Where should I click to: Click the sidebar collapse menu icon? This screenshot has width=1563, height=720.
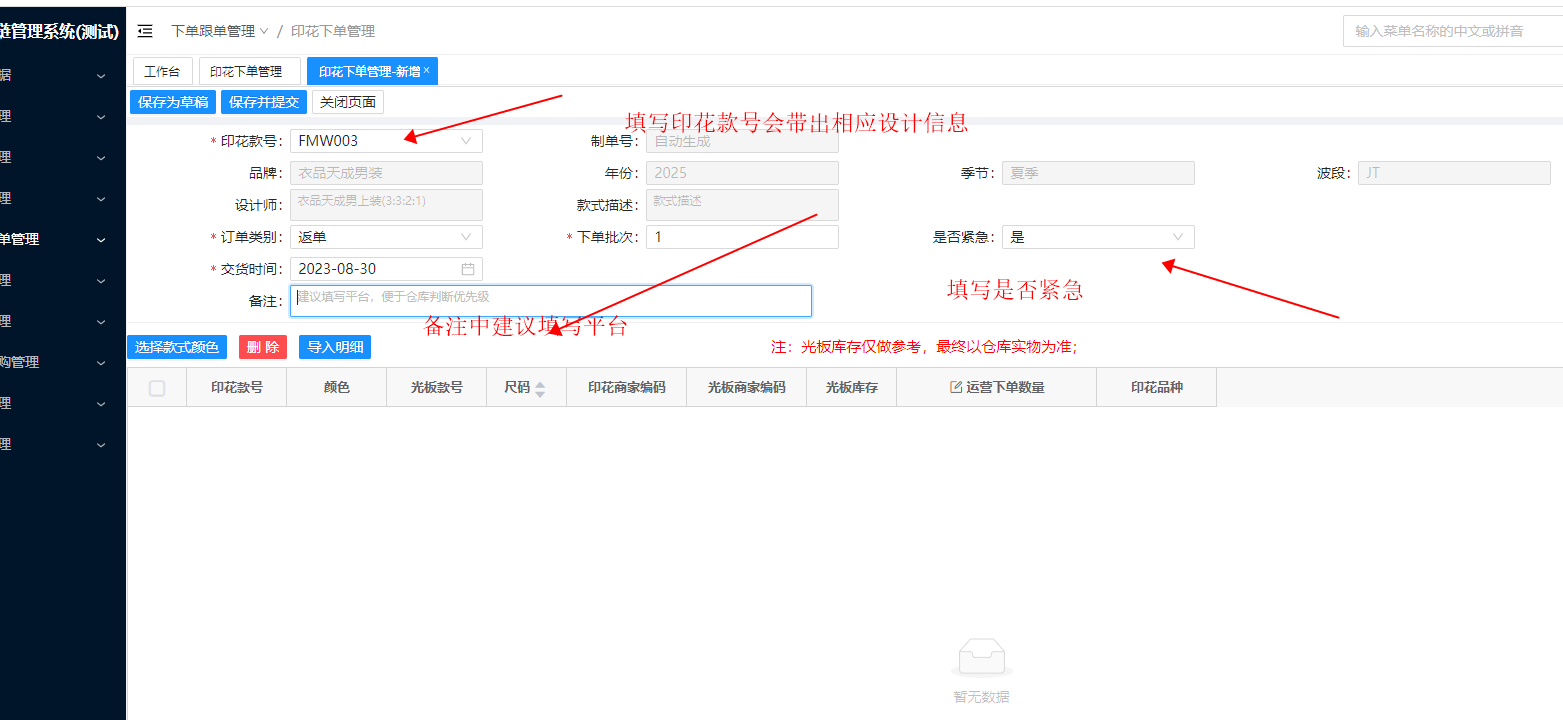[145, 31]
